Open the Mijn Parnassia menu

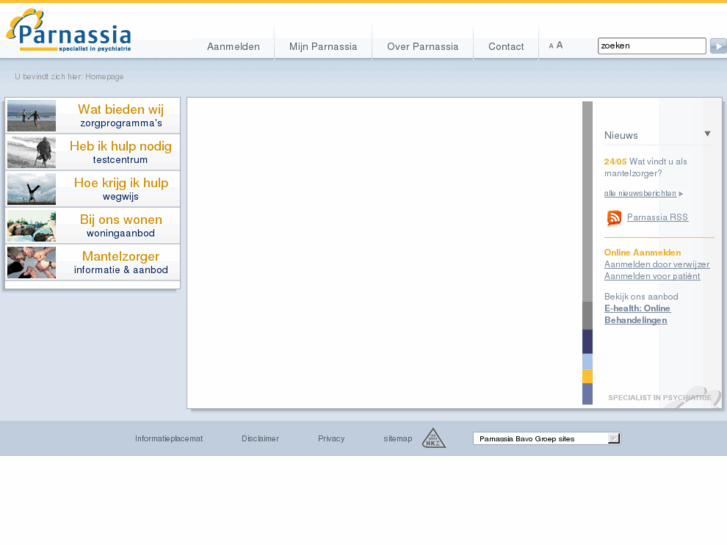pyautogui.click(x=323, y=46)
